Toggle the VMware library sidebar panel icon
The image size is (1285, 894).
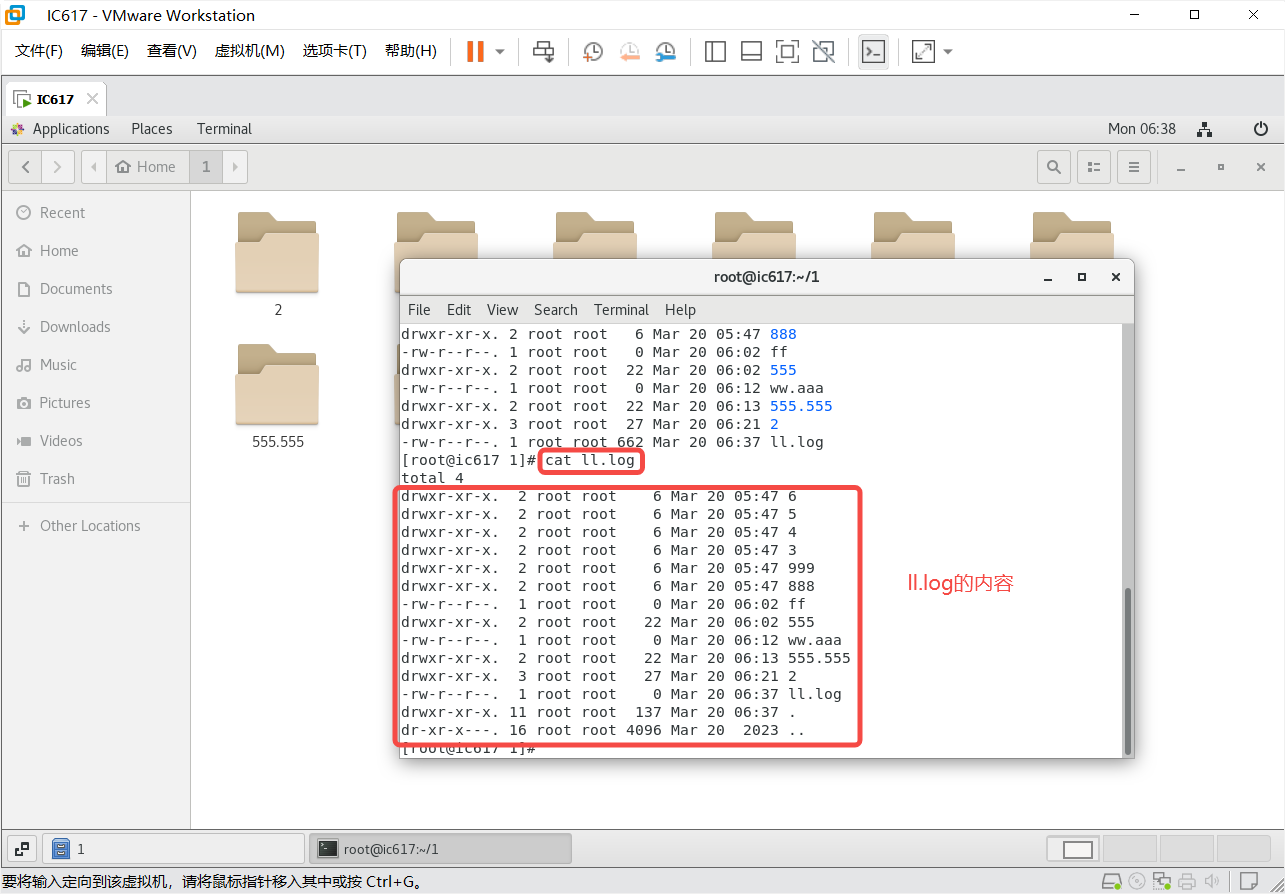pos(715,51)
